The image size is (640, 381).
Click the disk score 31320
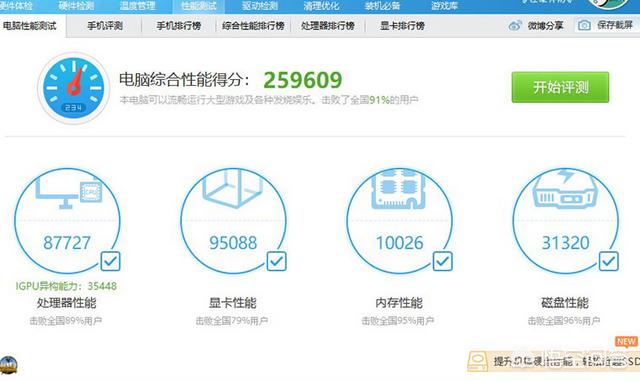(x=565, y=243)
